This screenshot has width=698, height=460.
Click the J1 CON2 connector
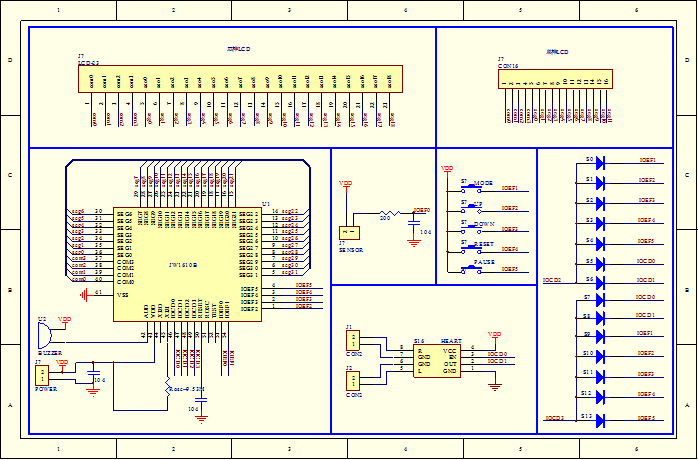pyautogui.click(x=353, y=341)
